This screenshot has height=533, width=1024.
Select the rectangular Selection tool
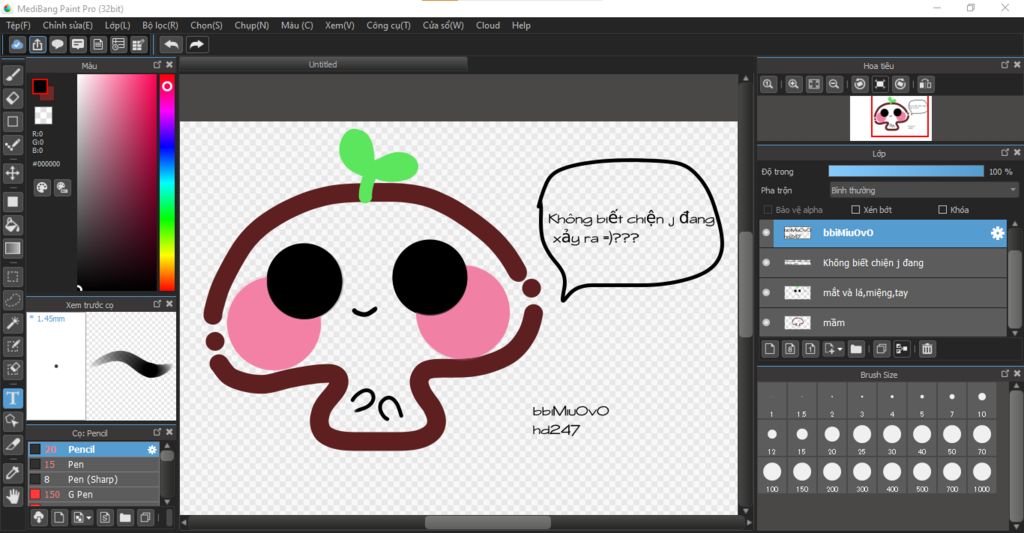pyautogui.click(x=12, y=277)
